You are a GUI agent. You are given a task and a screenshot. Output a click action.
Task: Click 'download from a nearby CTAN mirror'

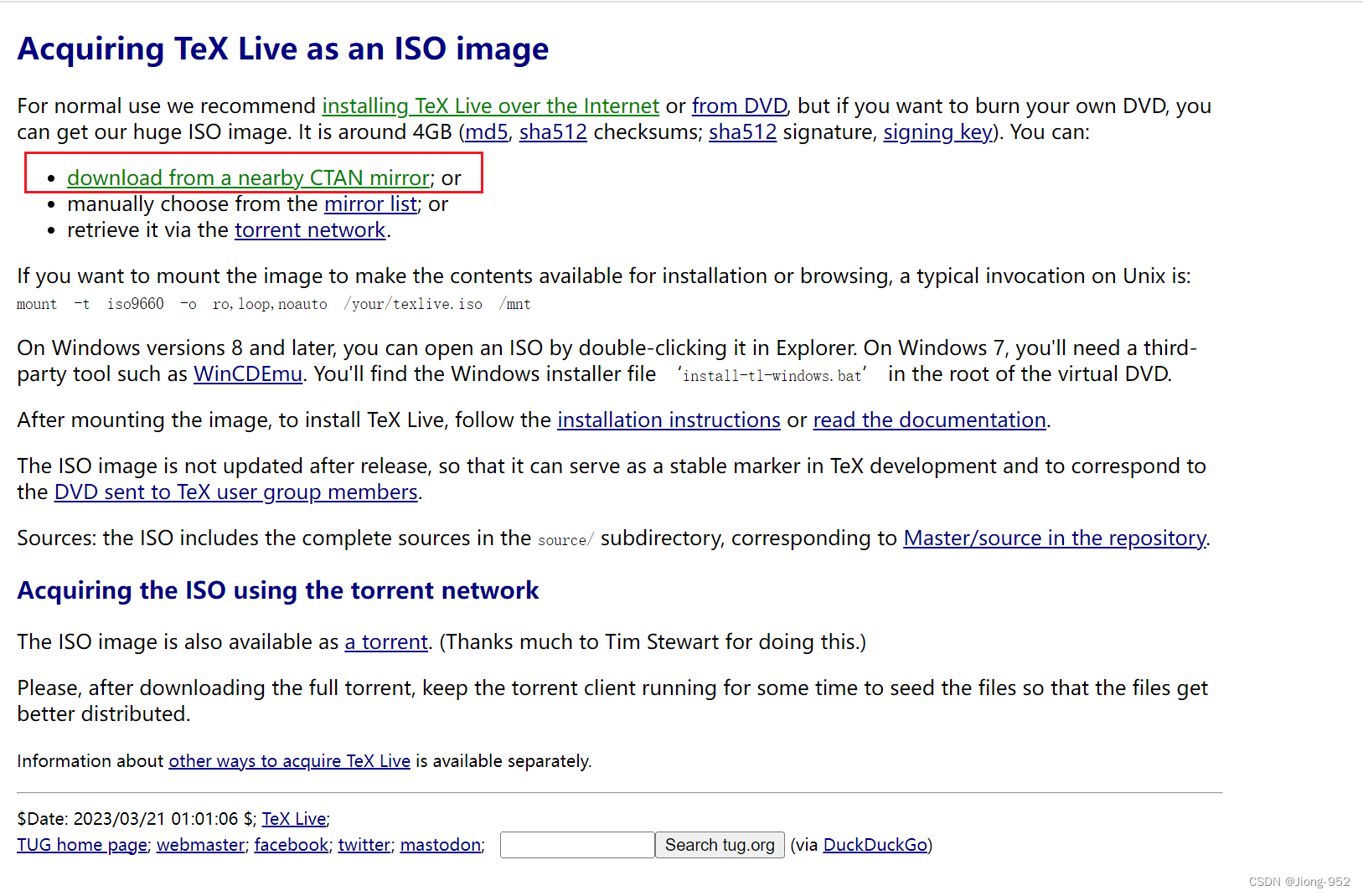[x=249, y=178]
